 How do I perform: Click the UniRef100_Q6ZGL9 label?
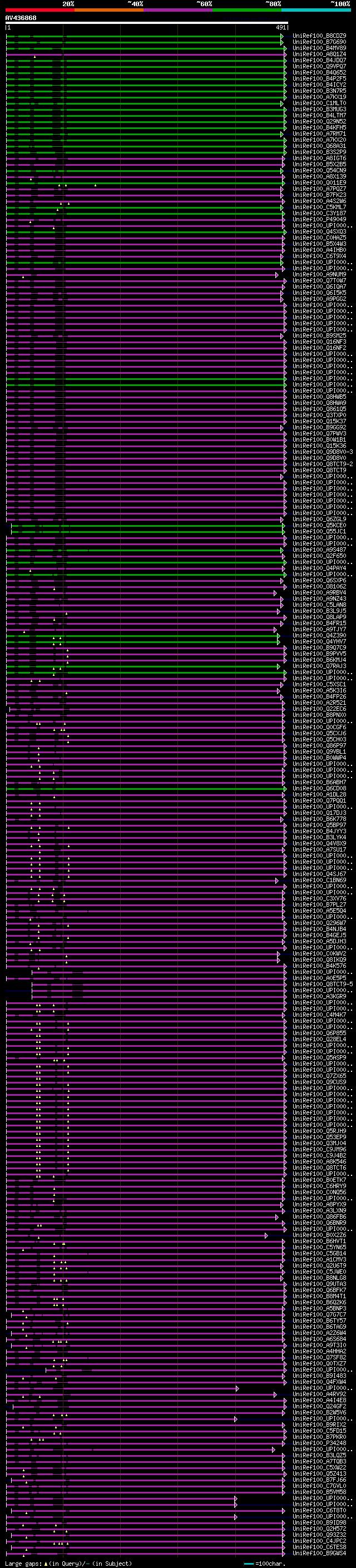[x=319, y=519]
